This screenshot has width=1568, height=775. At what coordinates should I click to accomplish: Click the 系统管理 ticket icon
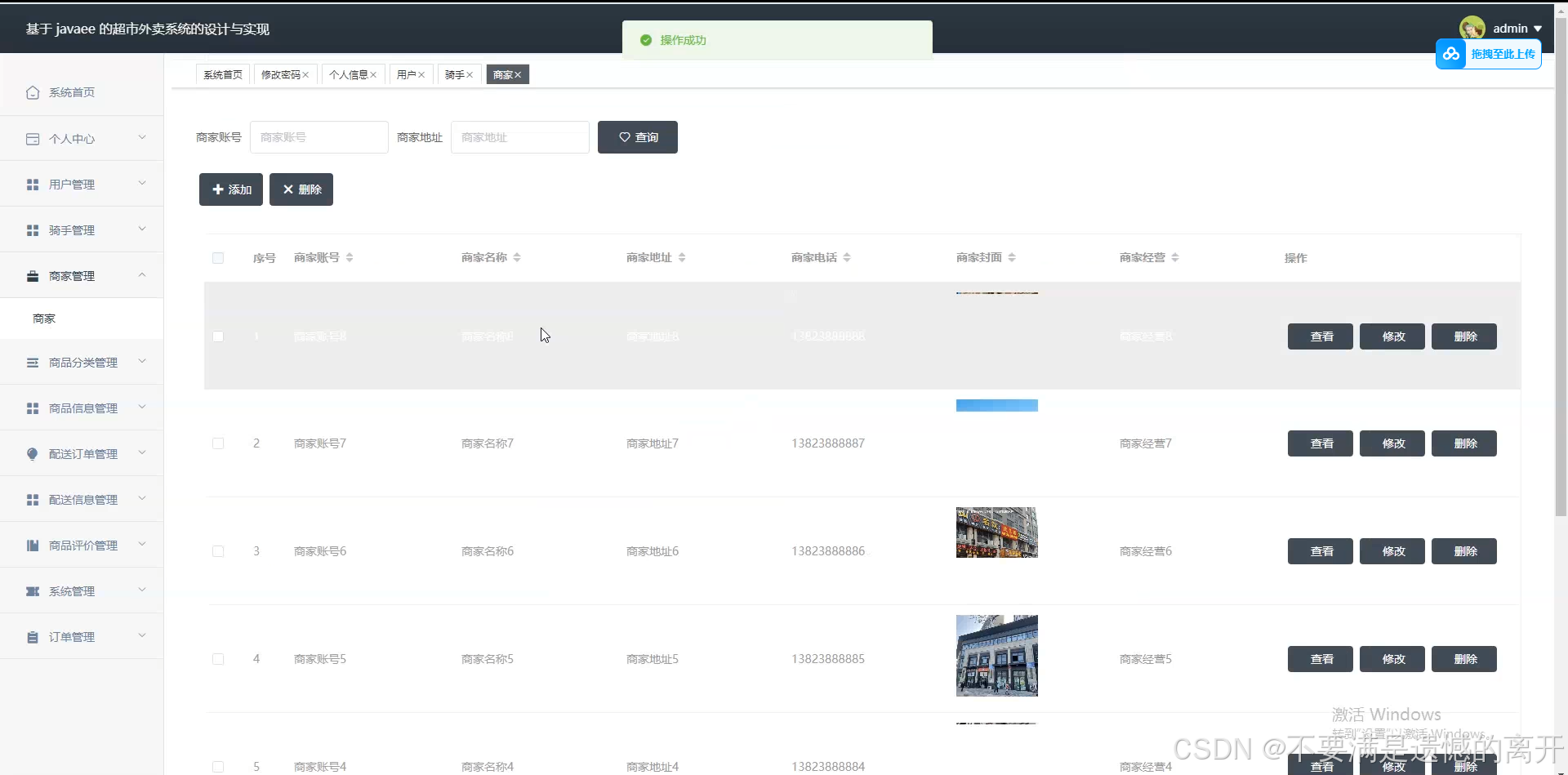pos(33,591)
